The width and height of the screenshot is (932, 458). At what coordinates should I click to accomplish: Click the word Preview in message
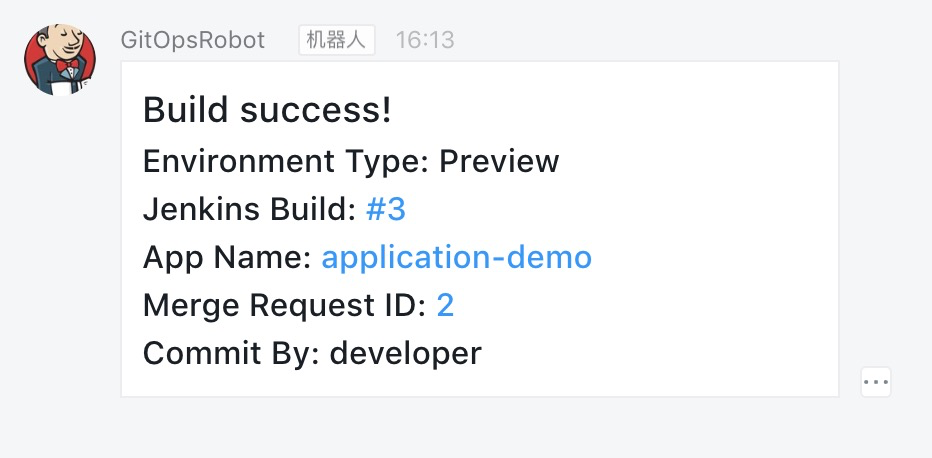[499, 161]
